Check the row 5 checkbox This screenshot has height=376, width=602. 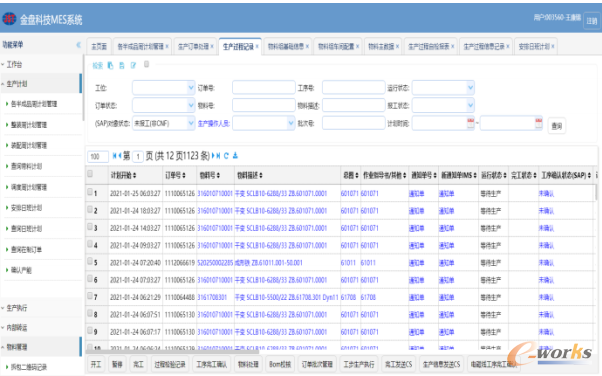coord(90,261)
